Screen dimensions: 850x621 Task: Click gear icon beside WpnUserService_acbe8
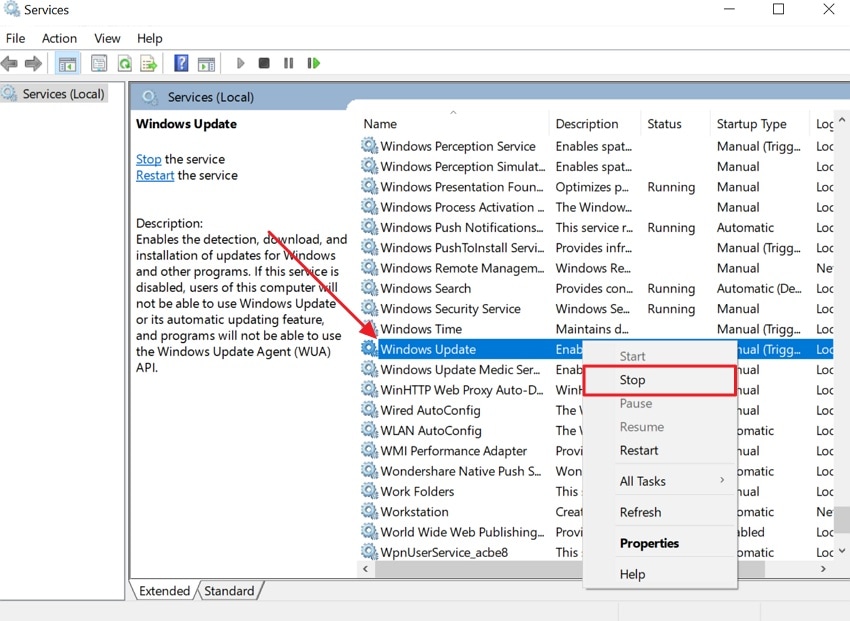[370, 552]
